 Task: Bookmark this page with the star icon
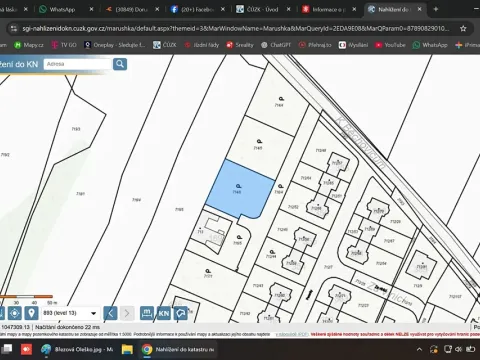tap(463, 29)
